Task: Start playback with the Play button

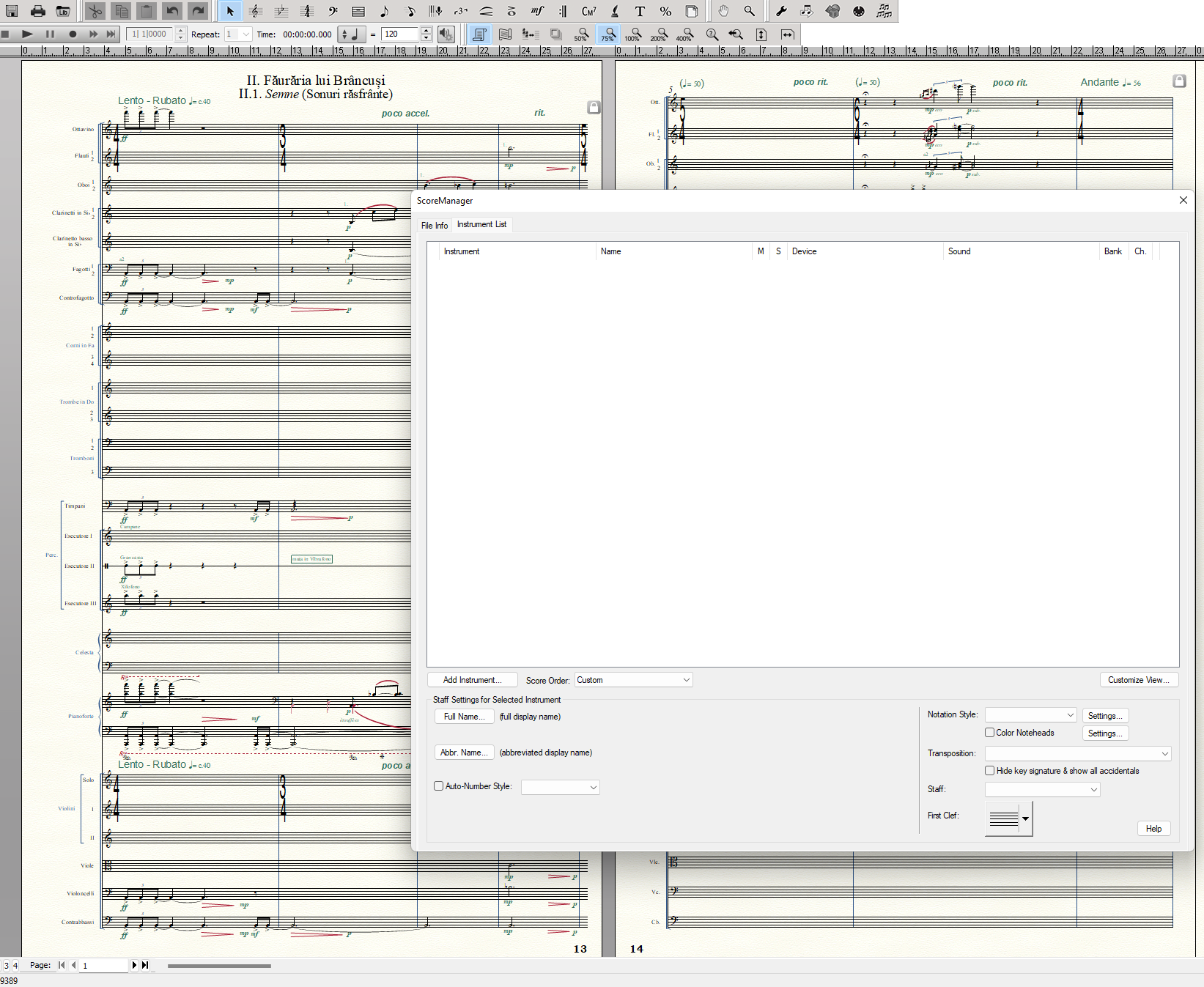Action: tap(27, 34)
